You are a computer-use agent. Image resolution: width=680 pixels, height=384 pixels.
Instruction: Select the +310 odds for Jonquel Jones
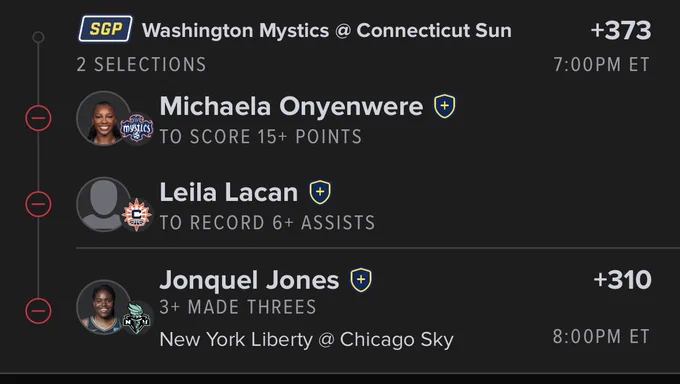click(622, 280)
